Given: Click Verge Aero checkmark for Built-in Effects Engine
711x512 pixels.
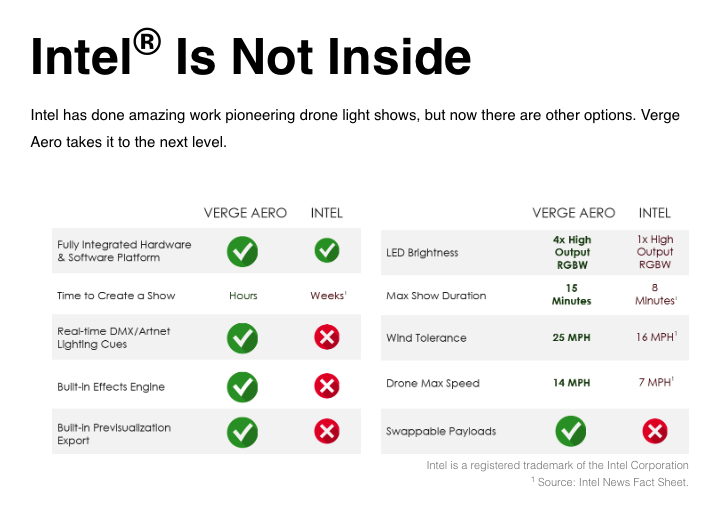Looking at the screenshot, I should click(243, 387).
